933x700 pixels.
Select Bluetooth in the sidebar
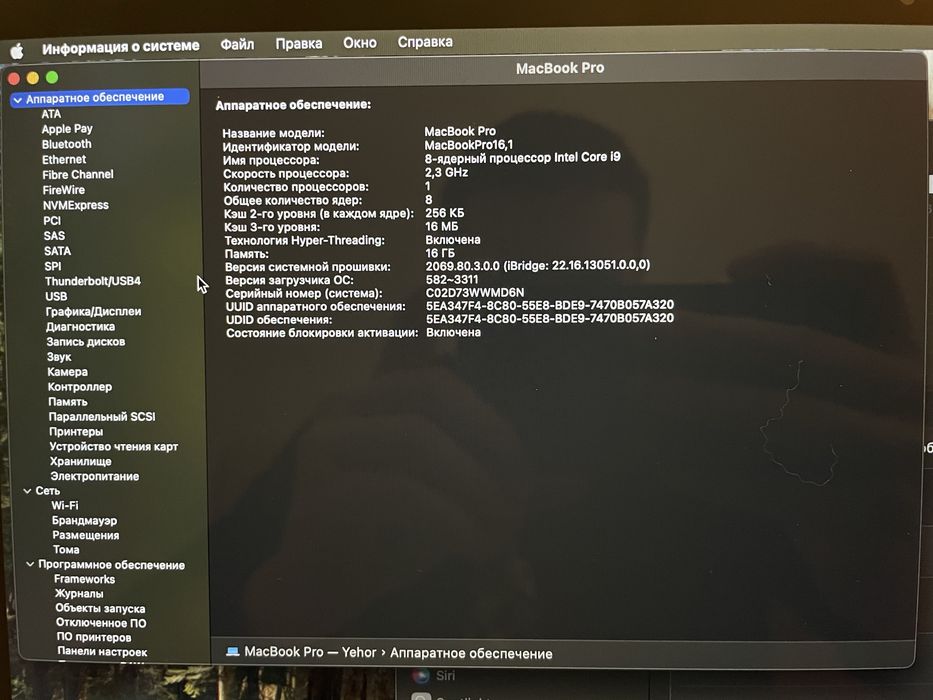[x=67, y=144]
